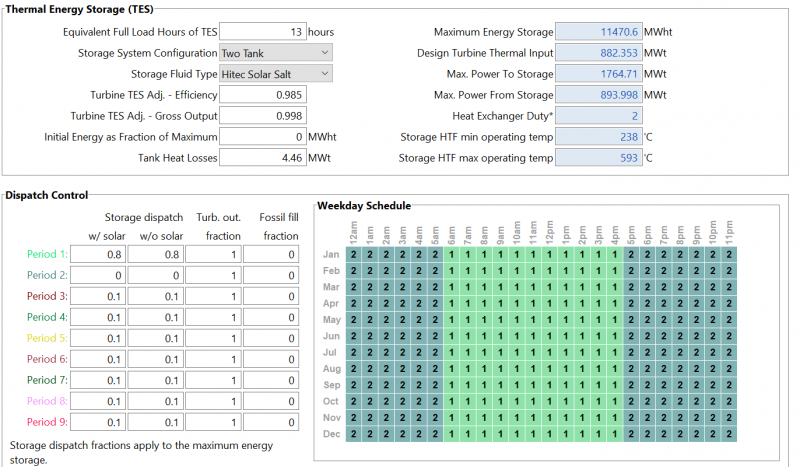Viewport: 800px width, 467px height.
Task: Select the Heat Exchanger Duty value field
Action: click(597, 116)
